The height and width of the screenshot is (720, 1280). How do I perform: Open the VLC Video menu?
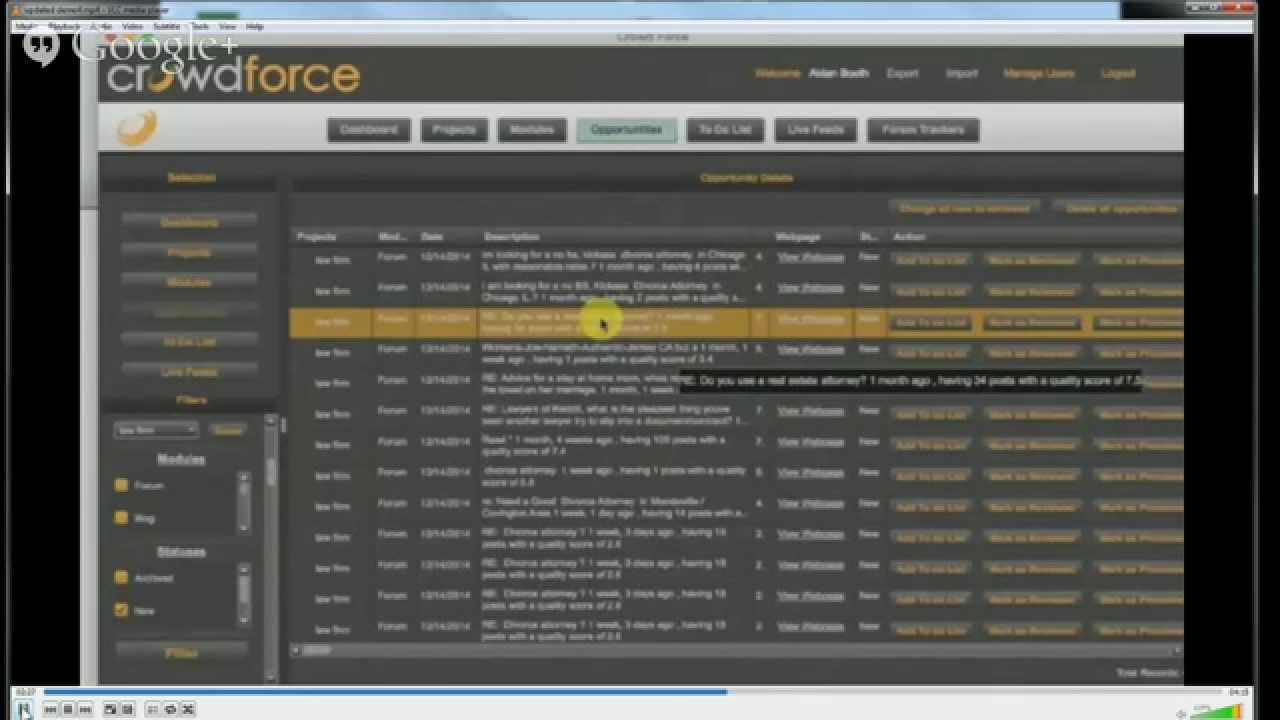click(x=132, y=26)
